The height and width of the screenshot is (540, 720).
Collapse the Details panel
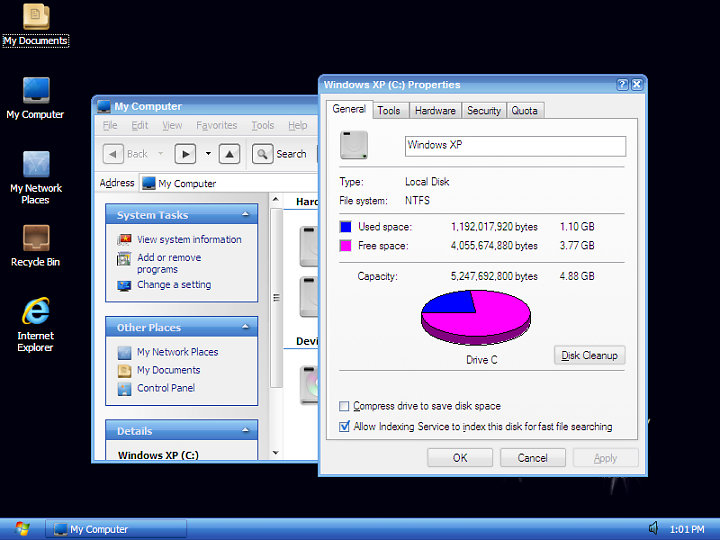[x=245, y=430]
